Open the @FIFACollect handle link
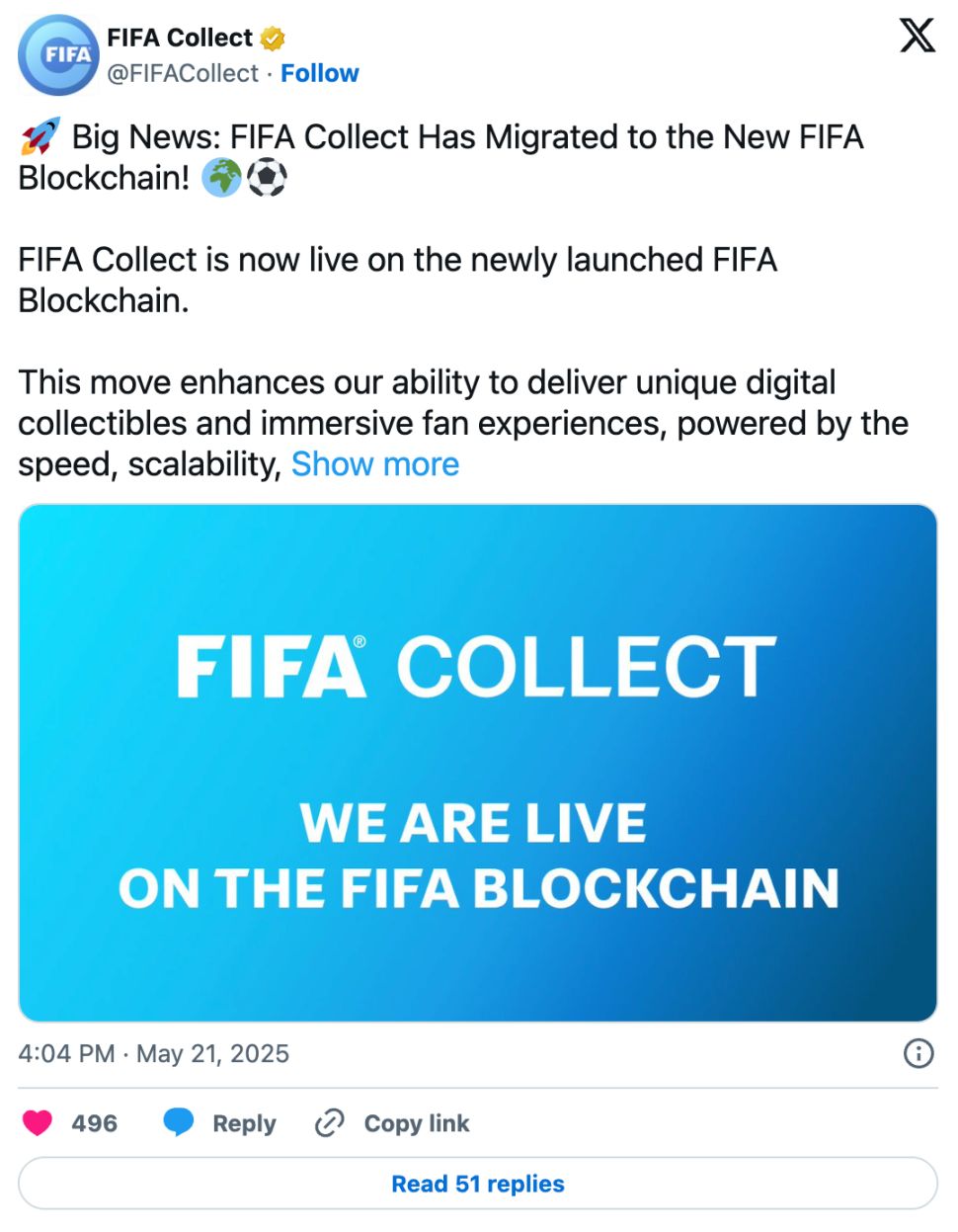The width and height of the screenshot is (958, 1232). pyautogui.click(x=183, y=74)
